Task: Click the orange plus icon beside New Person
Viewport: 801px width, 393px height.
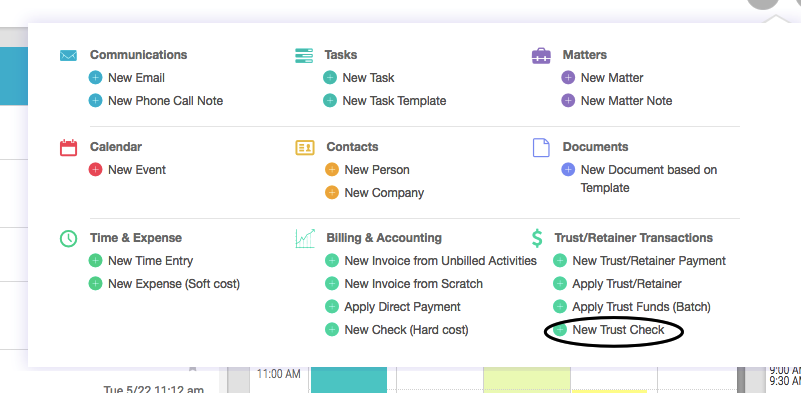Action: tap(332, 170)
